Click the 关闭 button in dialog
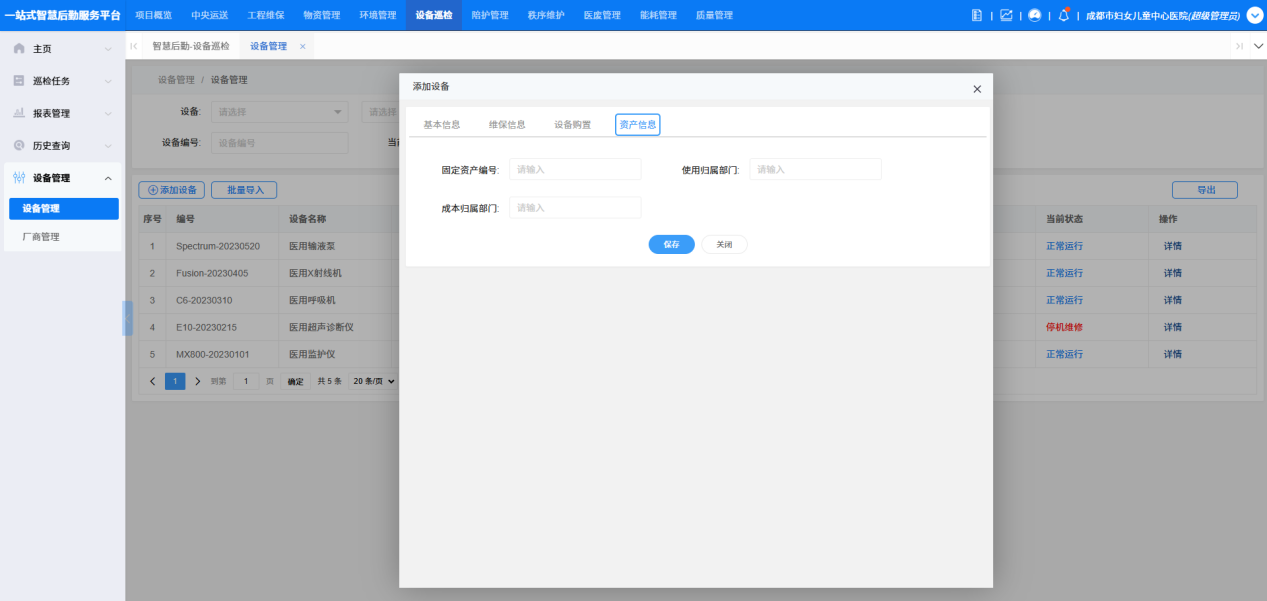Image resolution: width=1267 pixels, height=601 pixels. click(x=724, y=244)
